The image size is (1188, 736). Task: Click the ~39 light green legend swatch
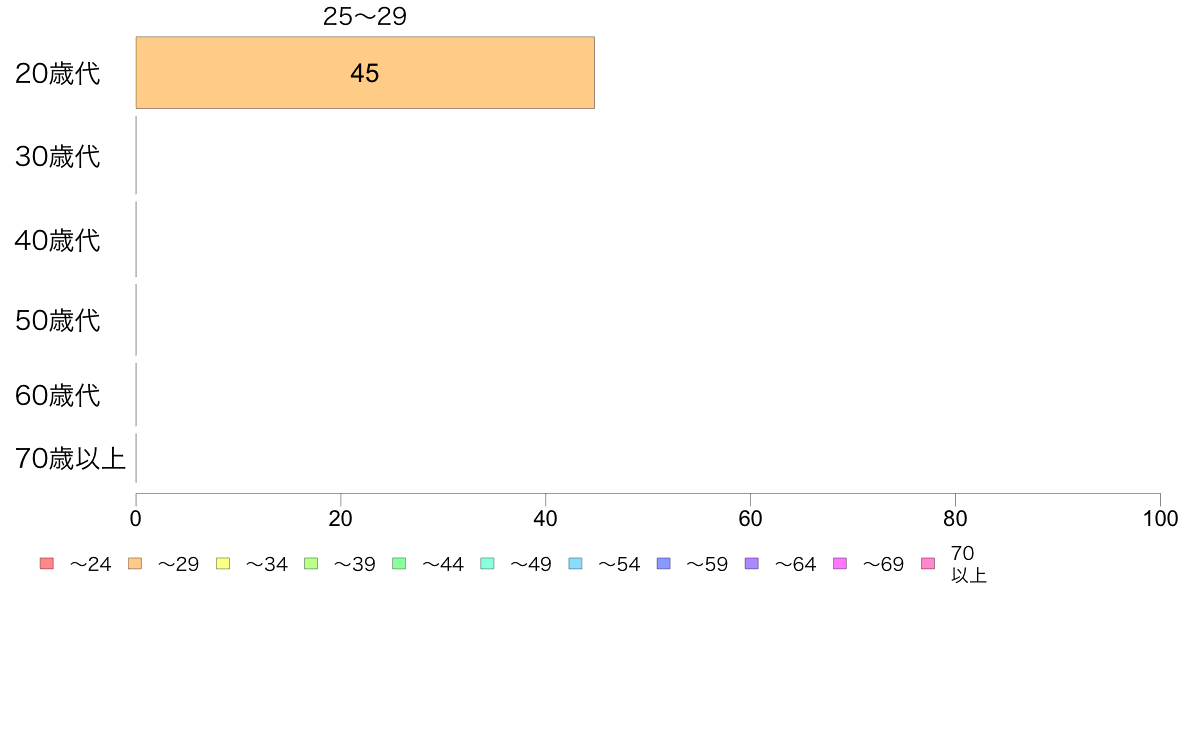(311, 563)
